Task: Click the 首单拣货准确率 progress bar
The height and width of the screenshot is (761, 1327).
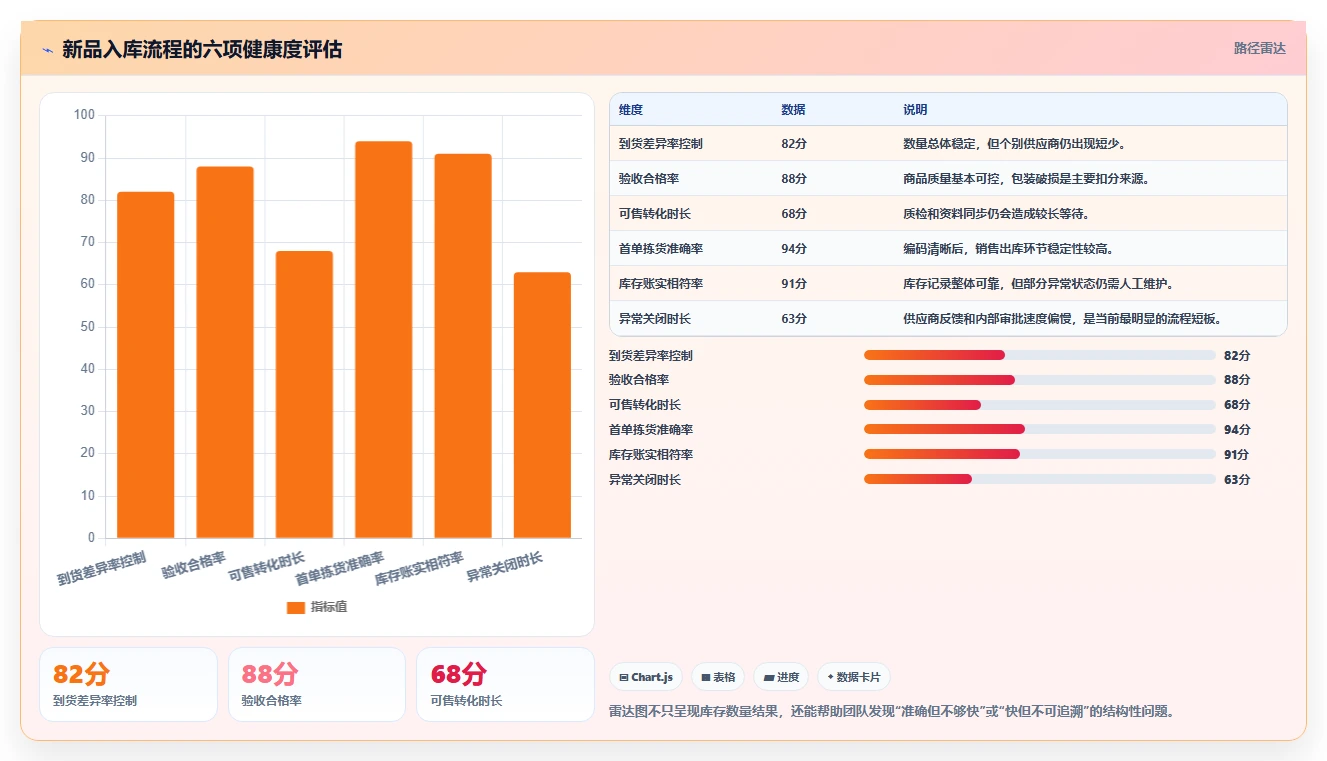Action: coord(1040,429)
